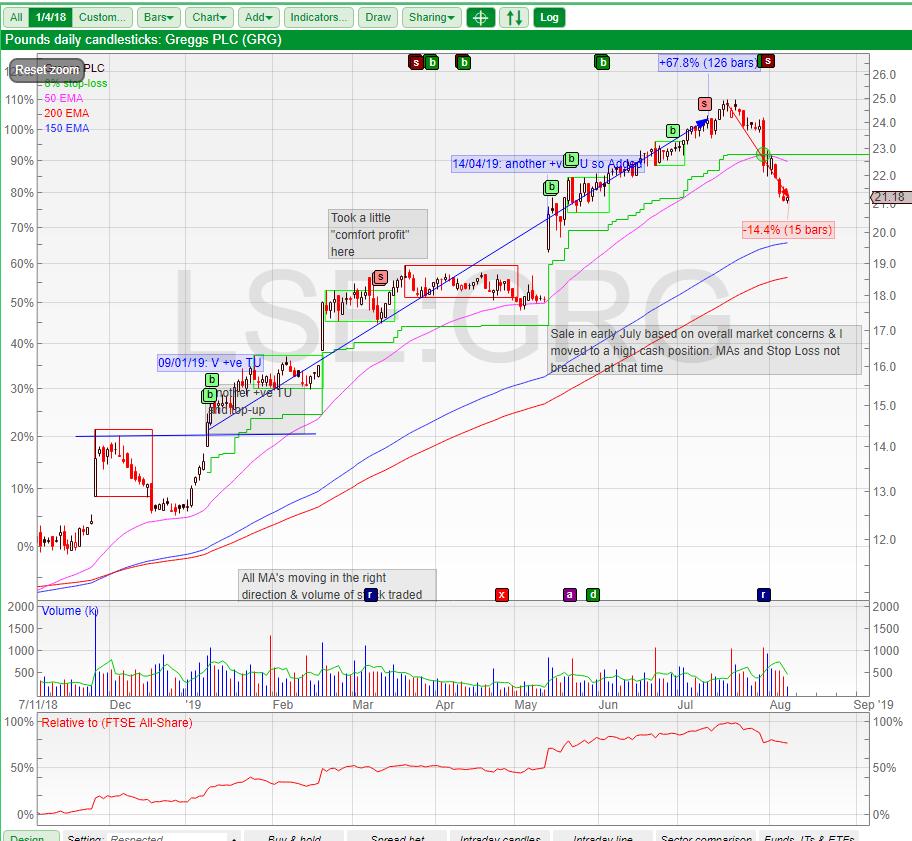The height and width of the screenshot is (841, 912).
Task: Click the -14.4% (15 bars) measurement label
Action: 788,230
